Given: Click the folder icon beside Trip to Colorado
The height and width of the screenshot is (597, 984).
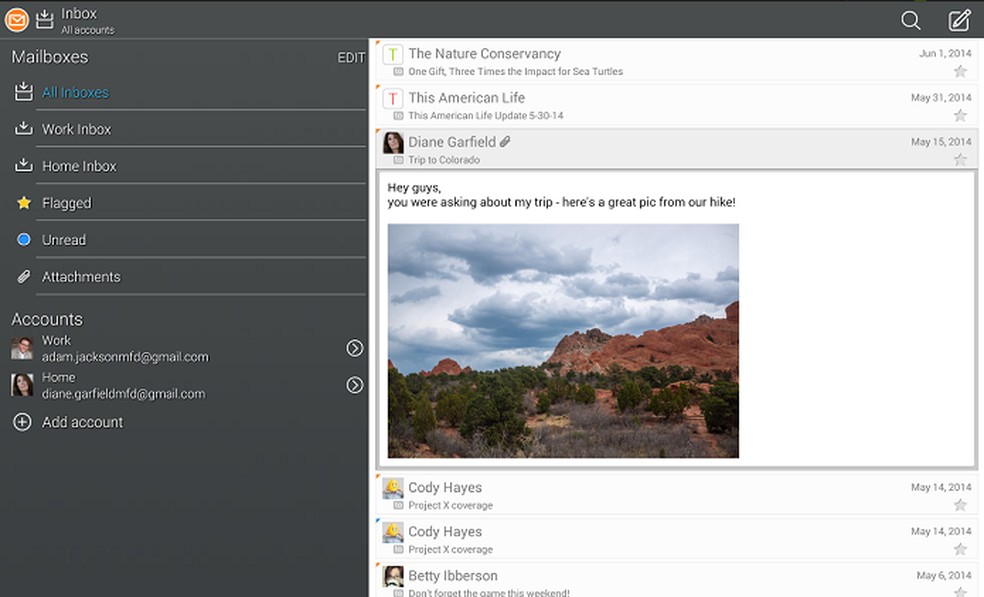Looking at the screenshot, I should tap(398, 160).
